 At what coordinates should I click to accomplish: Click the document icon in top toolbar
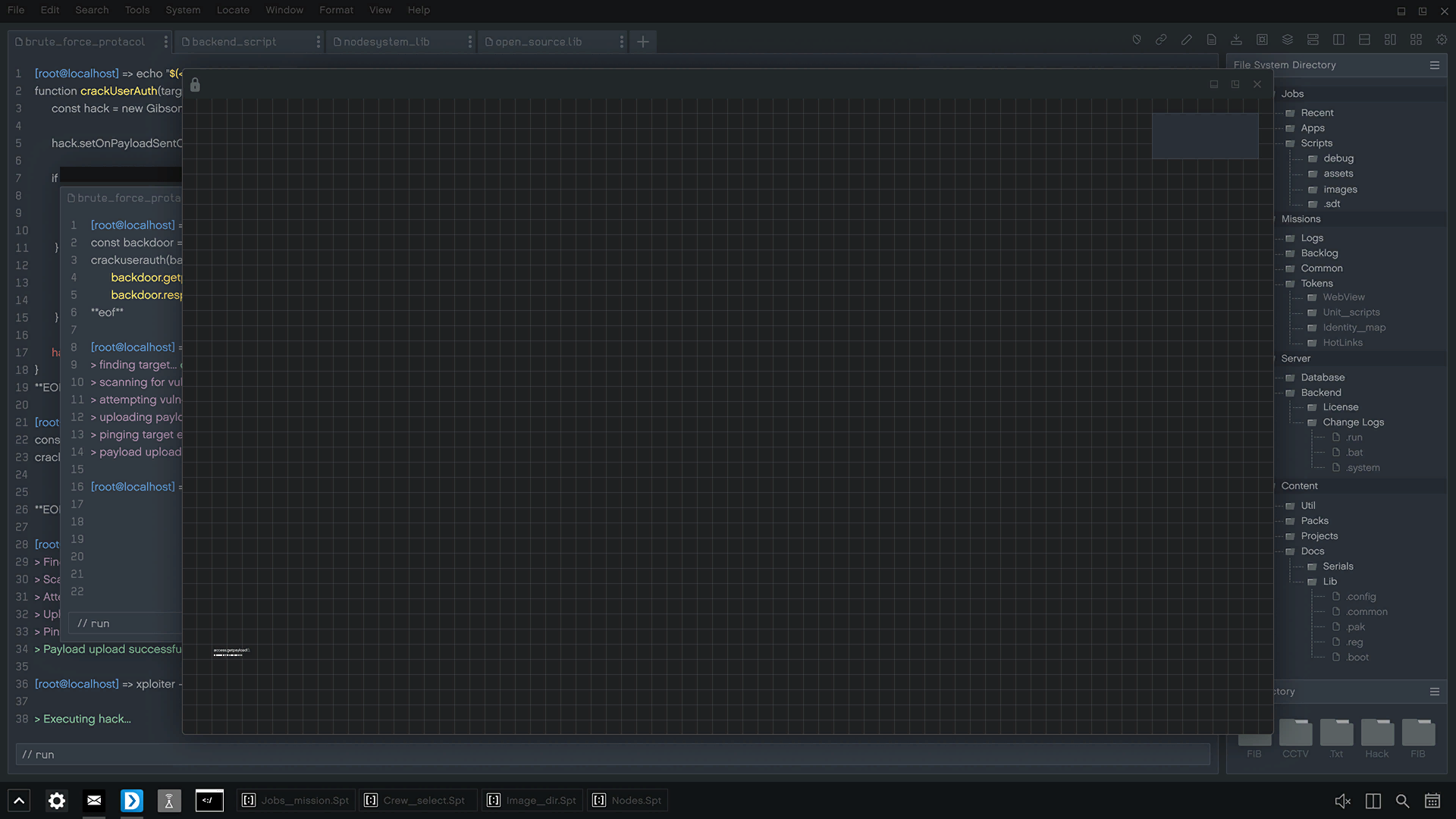click(1212, 39)
